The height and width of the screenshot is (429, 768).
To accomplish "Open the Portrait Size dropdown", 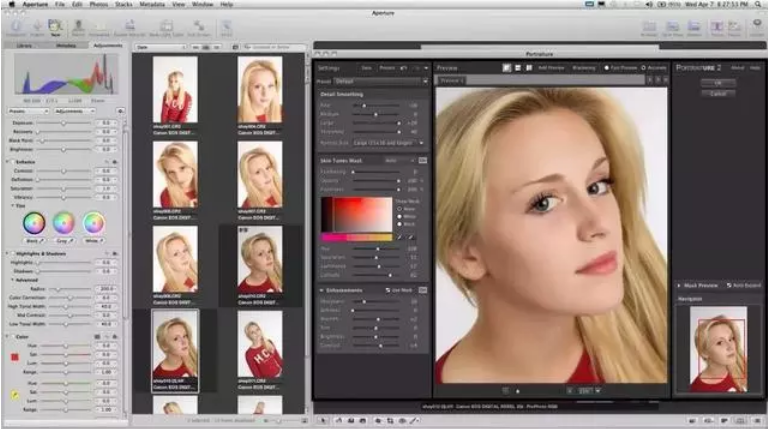I will [x=388, y=143].
